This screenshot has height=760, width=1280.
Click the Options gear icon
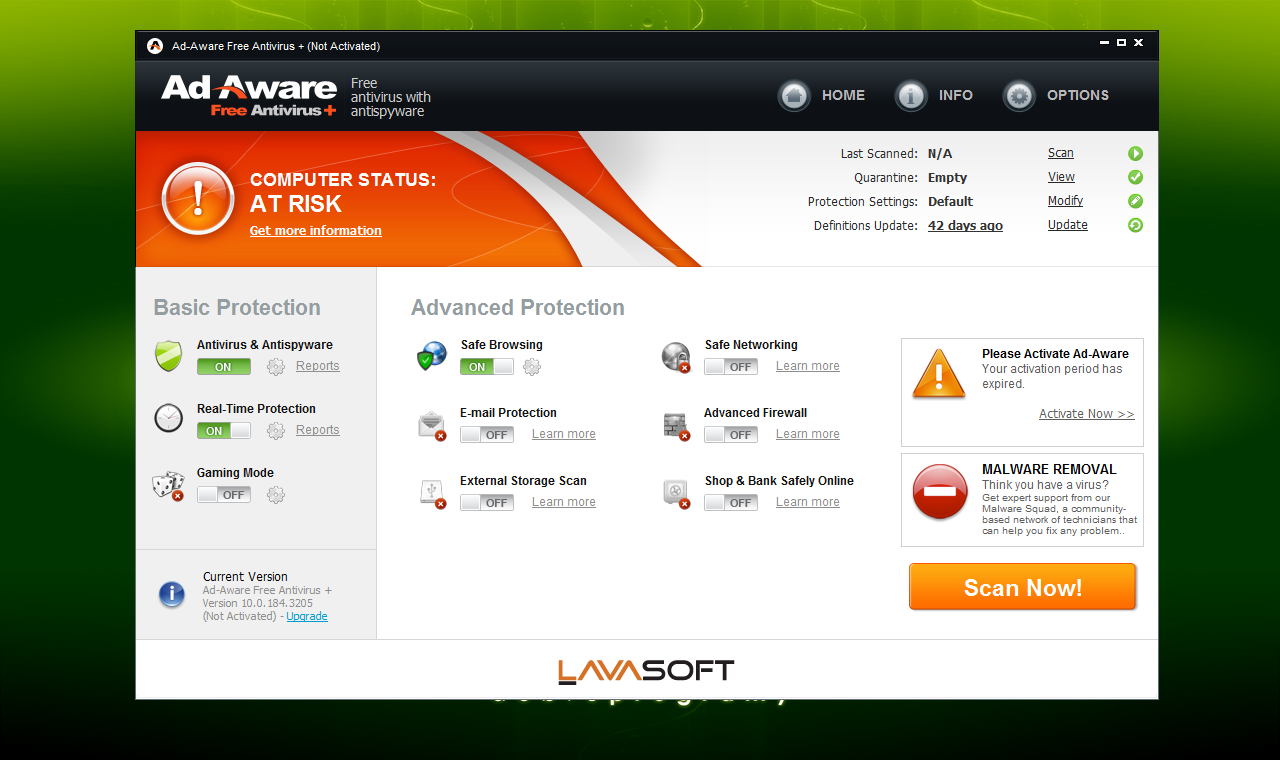click(1019, 96)
